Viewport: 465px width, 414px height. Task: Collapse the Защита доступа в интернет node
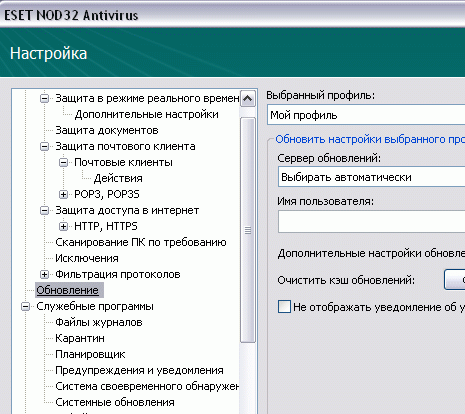[x=44, y=210]
